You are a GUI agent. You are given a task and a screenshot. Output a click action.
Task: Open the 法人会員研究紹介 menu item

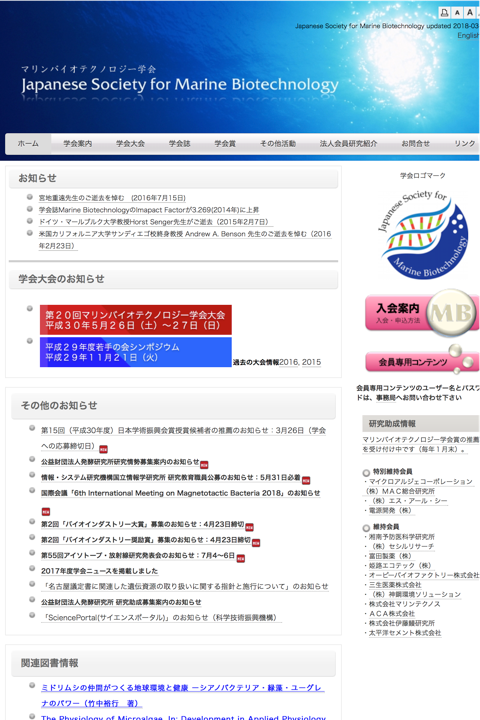349,144
